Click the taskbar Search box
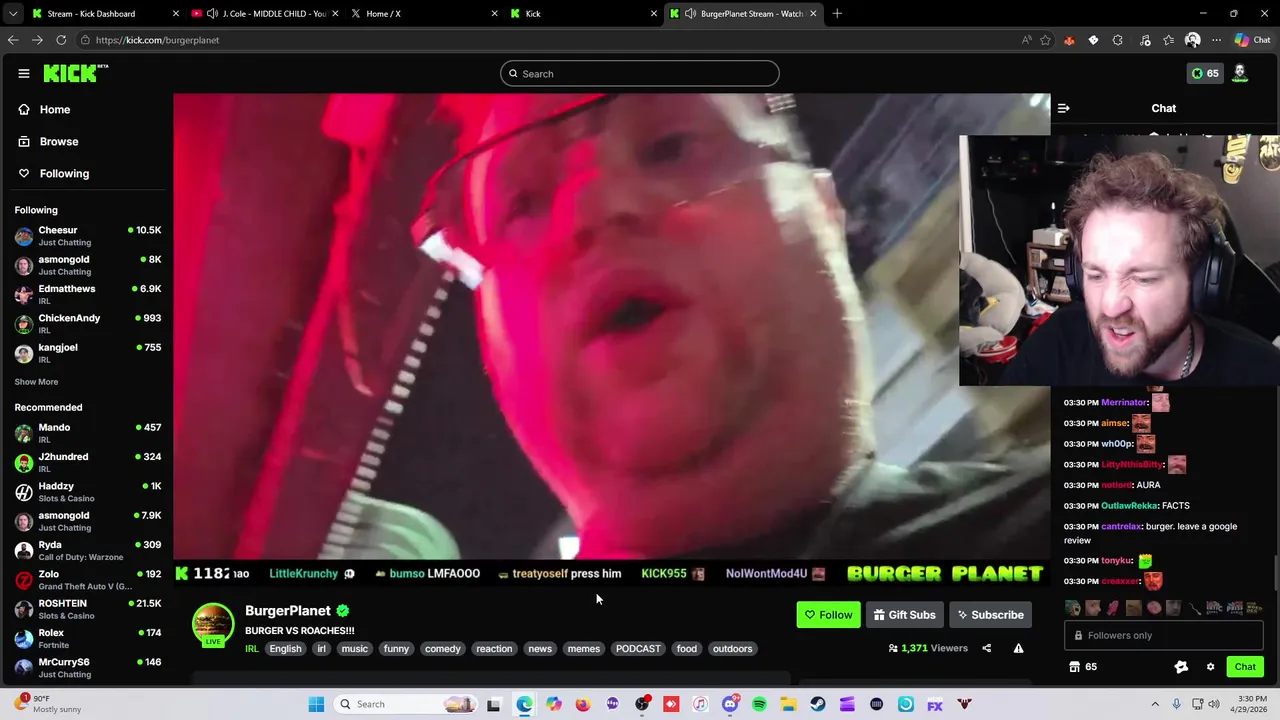The image size is (1280, 720). click(404, 704)
